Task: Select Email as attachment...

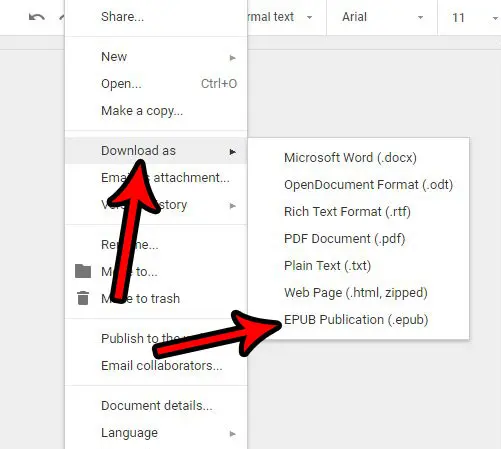Action: [x=156, y=177]
